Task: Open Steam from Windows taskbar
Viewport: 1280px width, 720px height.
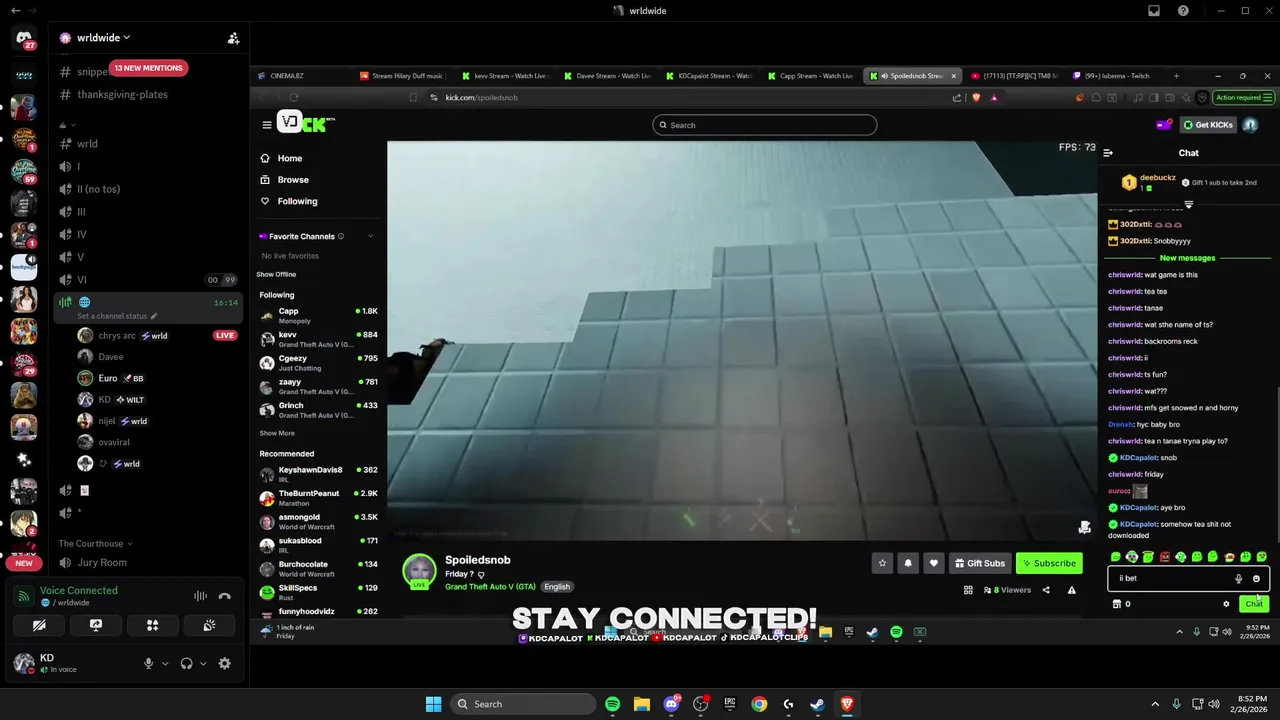Action: click(x=817, y=704)
